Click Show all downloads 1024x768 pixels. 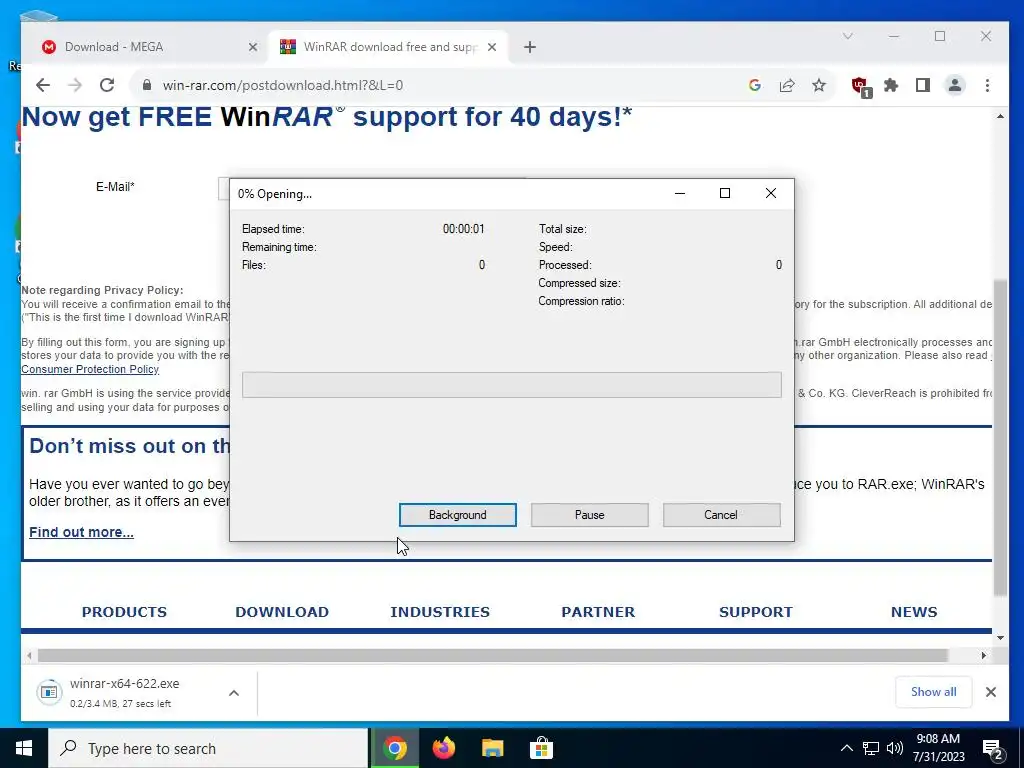pos(934,692)
